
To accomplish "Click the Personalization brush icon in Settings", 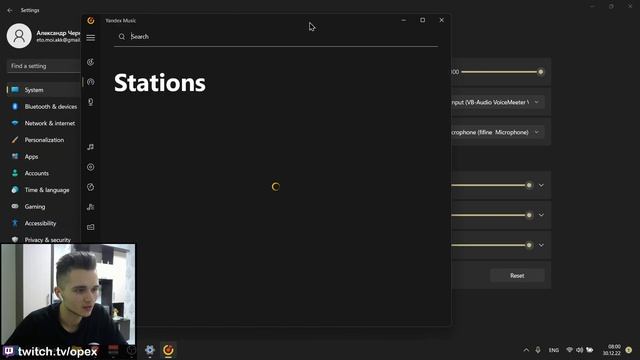I will tap(15, 140).
